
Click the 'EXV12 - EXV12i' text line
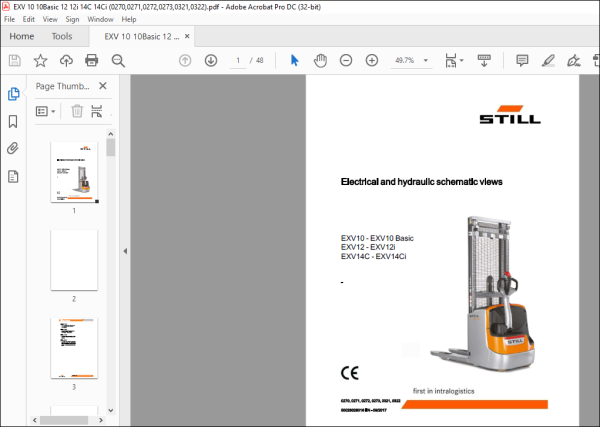coord(368,247)
